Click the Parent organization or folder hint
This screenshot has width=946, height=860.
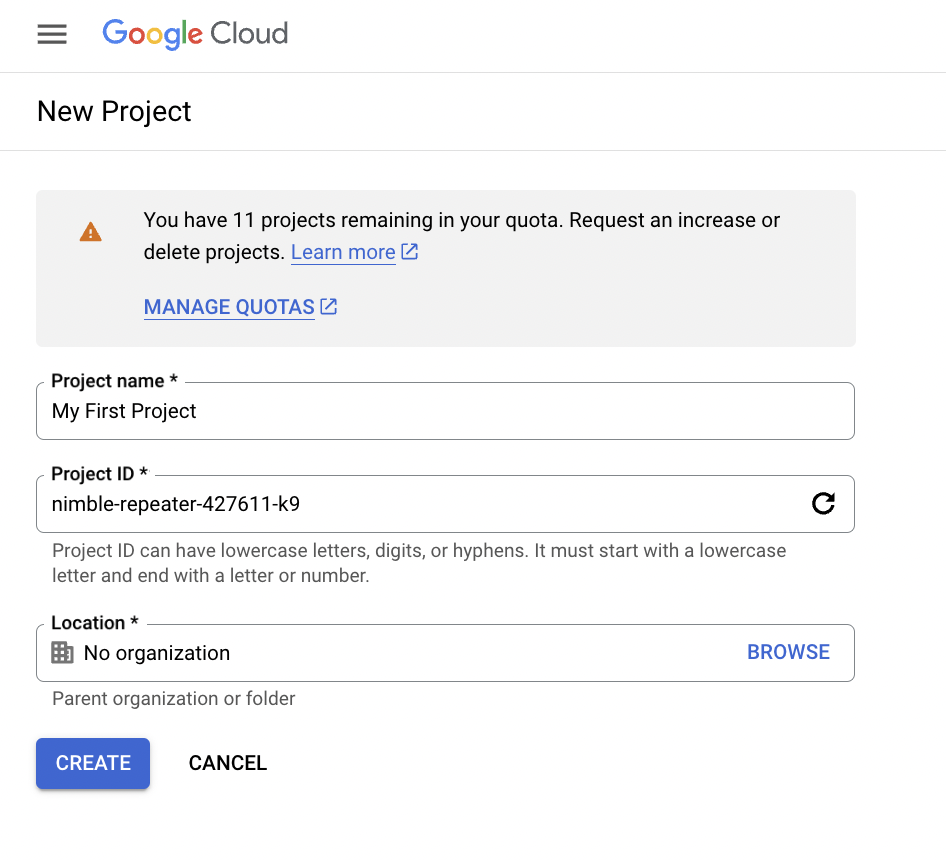[x=174, y=699]
